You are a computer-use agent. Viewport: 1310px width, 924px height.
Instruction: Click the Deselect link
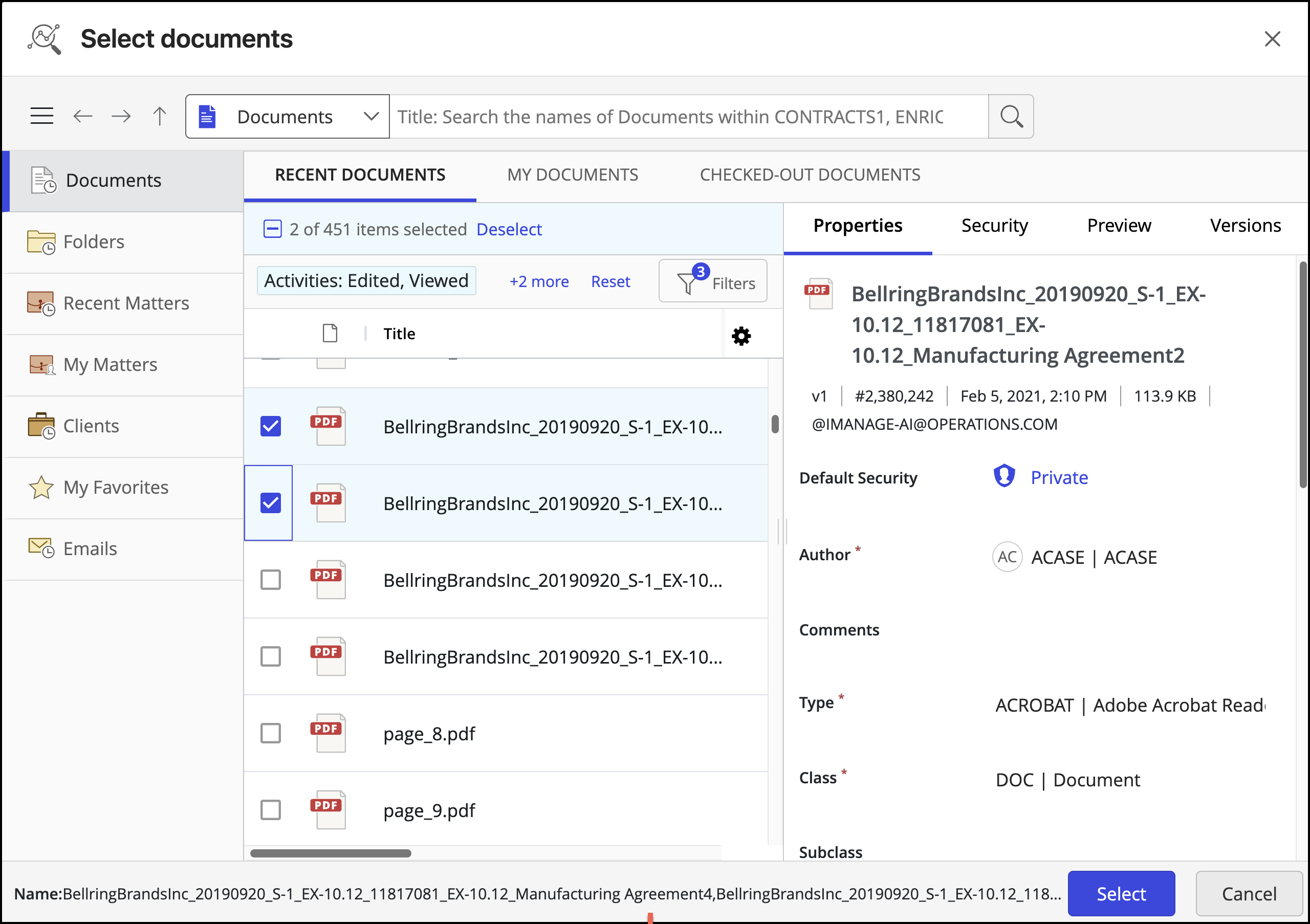pyautogui.click(x=509, y=229)
